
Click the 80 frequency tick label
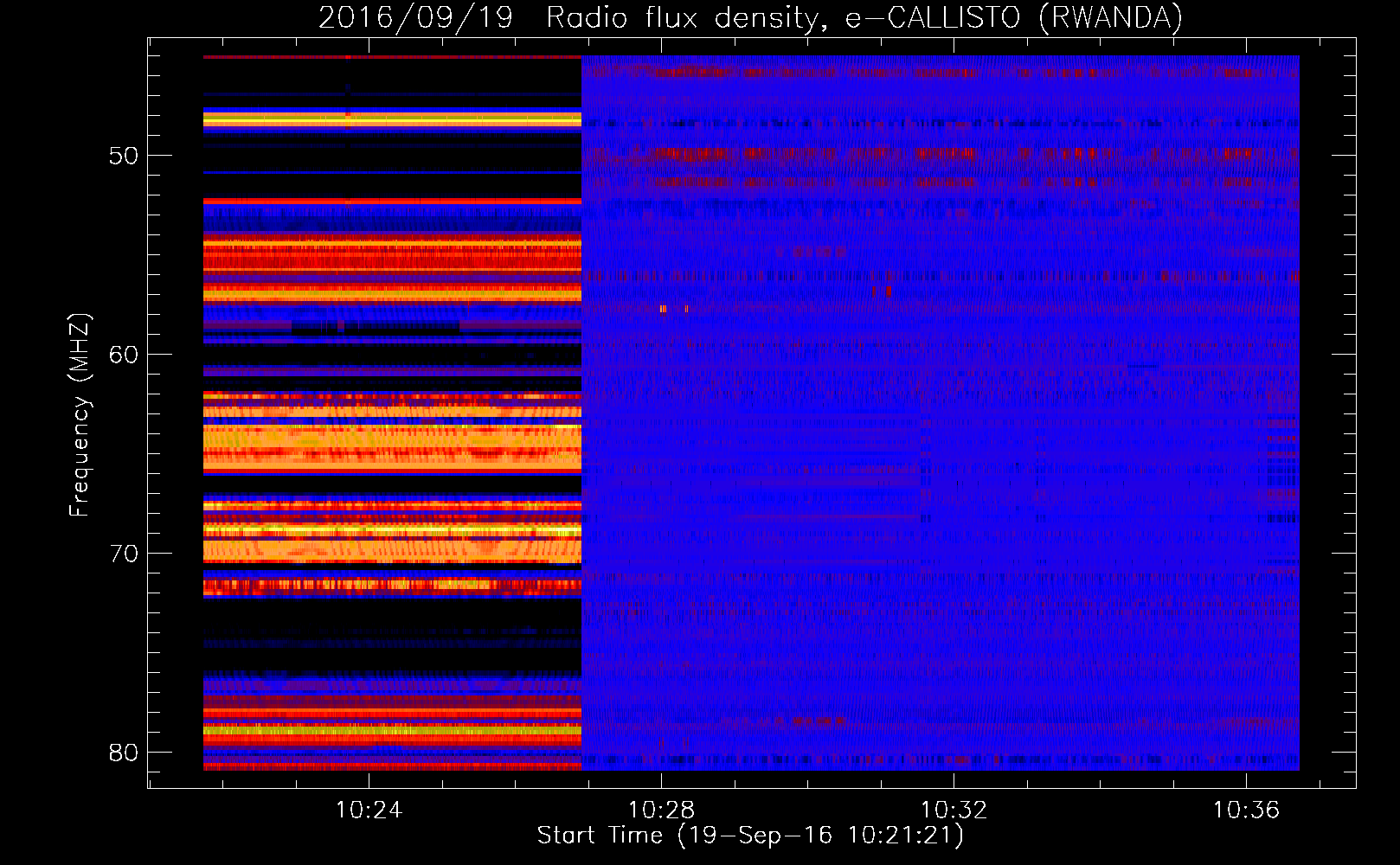[x=123, y=753]
